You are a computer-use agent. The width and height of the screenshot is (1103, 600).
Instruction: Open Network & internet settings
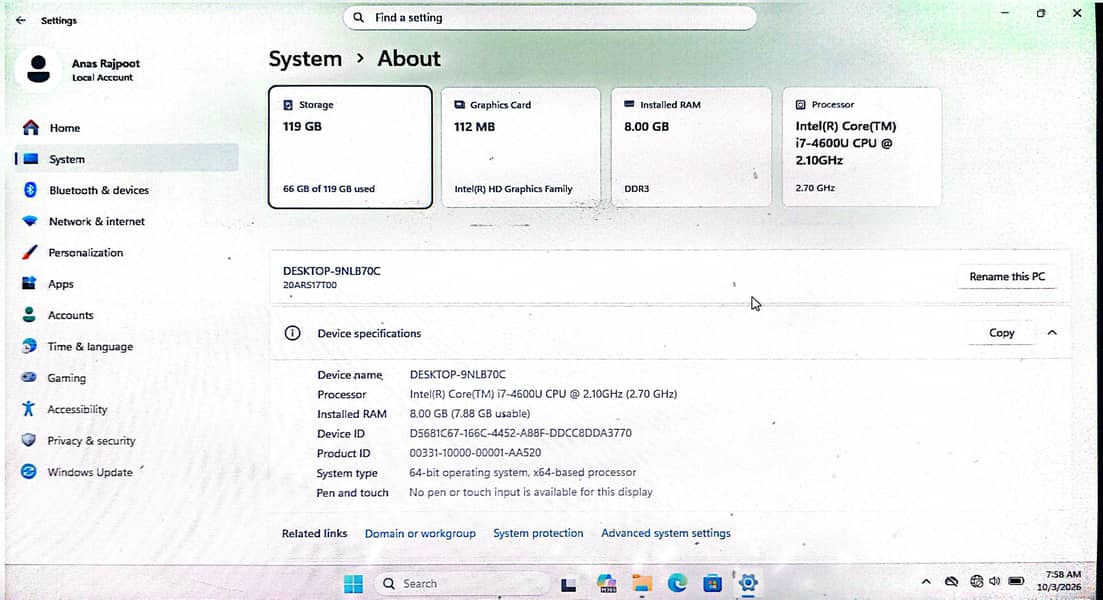[x=127, y=221]
